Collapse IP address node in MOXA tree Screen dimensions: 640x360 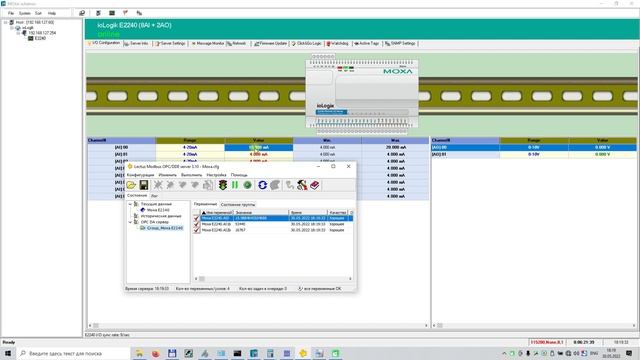tap(18, 33)
